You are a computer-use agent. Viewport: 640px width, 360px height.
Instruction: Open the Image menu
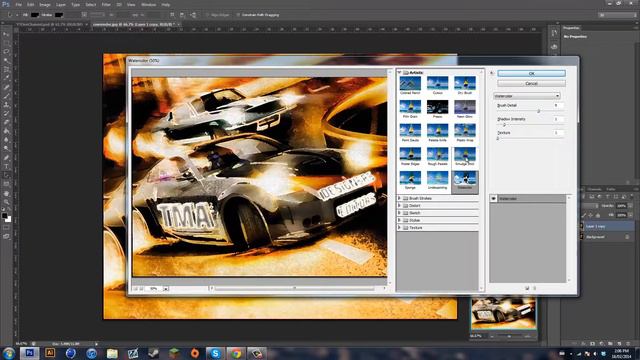[45, 4]
